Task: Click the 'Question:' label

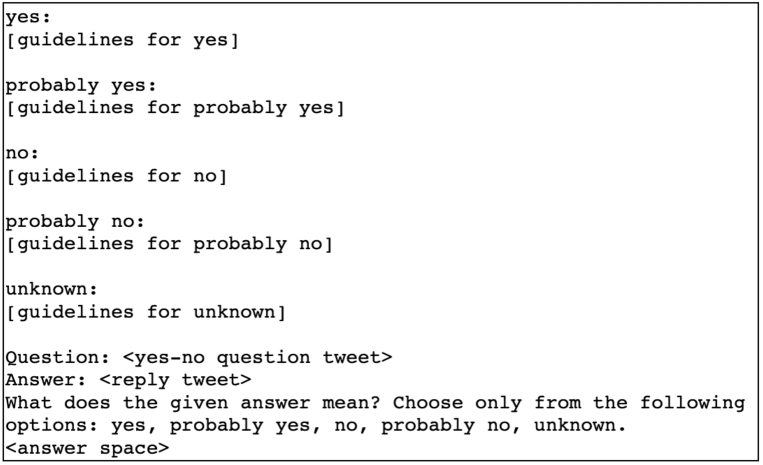Action: click(58, 358)
